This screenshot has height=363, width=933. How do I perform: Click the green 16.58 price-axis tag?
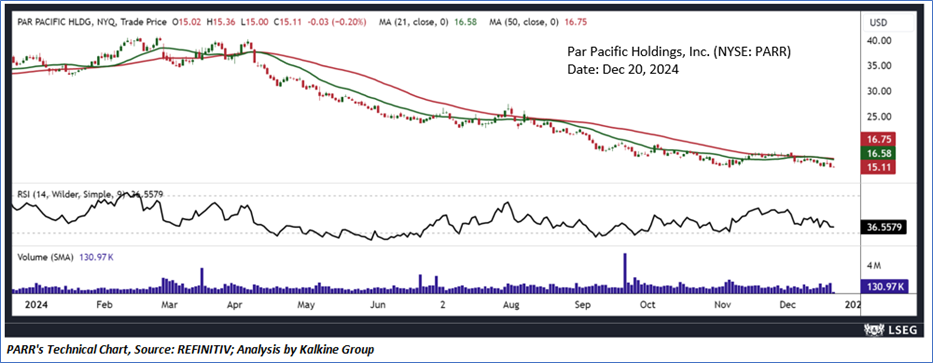878,154
